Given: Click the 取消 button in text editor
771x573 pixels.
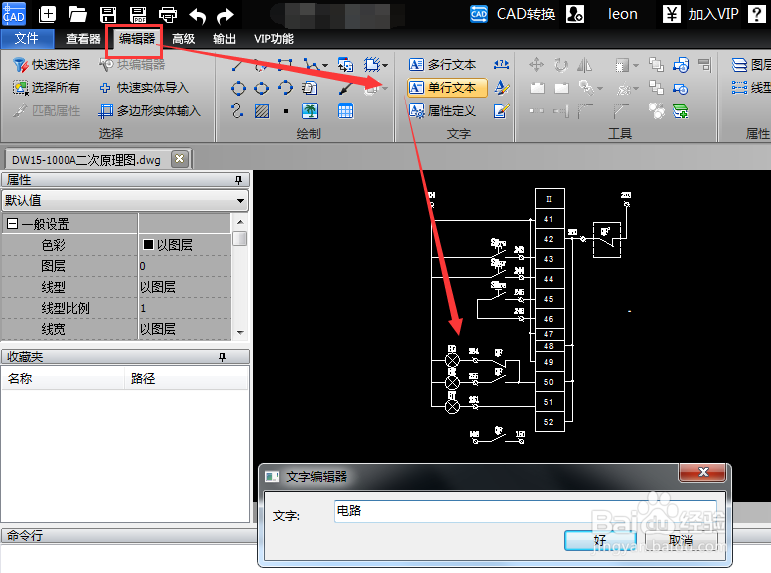Looking at the screenshot, I should click(681, 540).
